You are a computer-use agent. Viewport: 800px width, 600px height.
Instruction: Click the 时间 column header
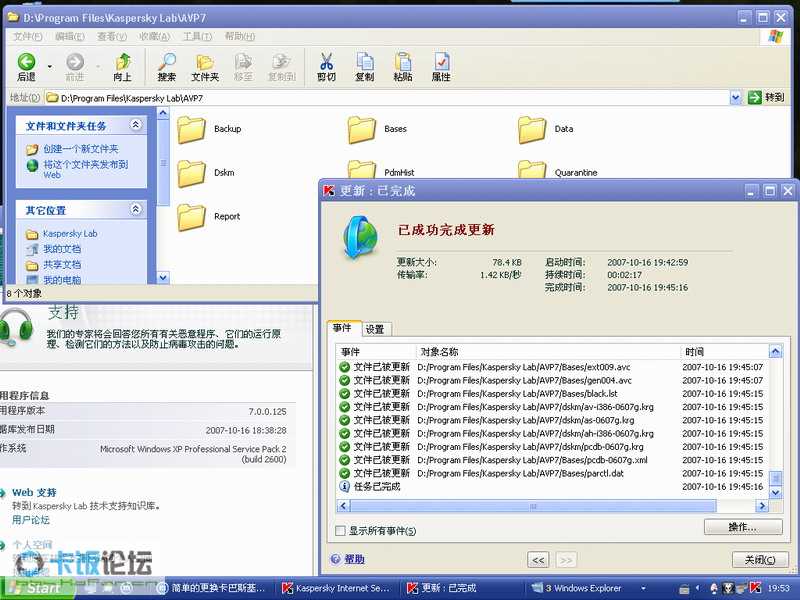(724, 352)
